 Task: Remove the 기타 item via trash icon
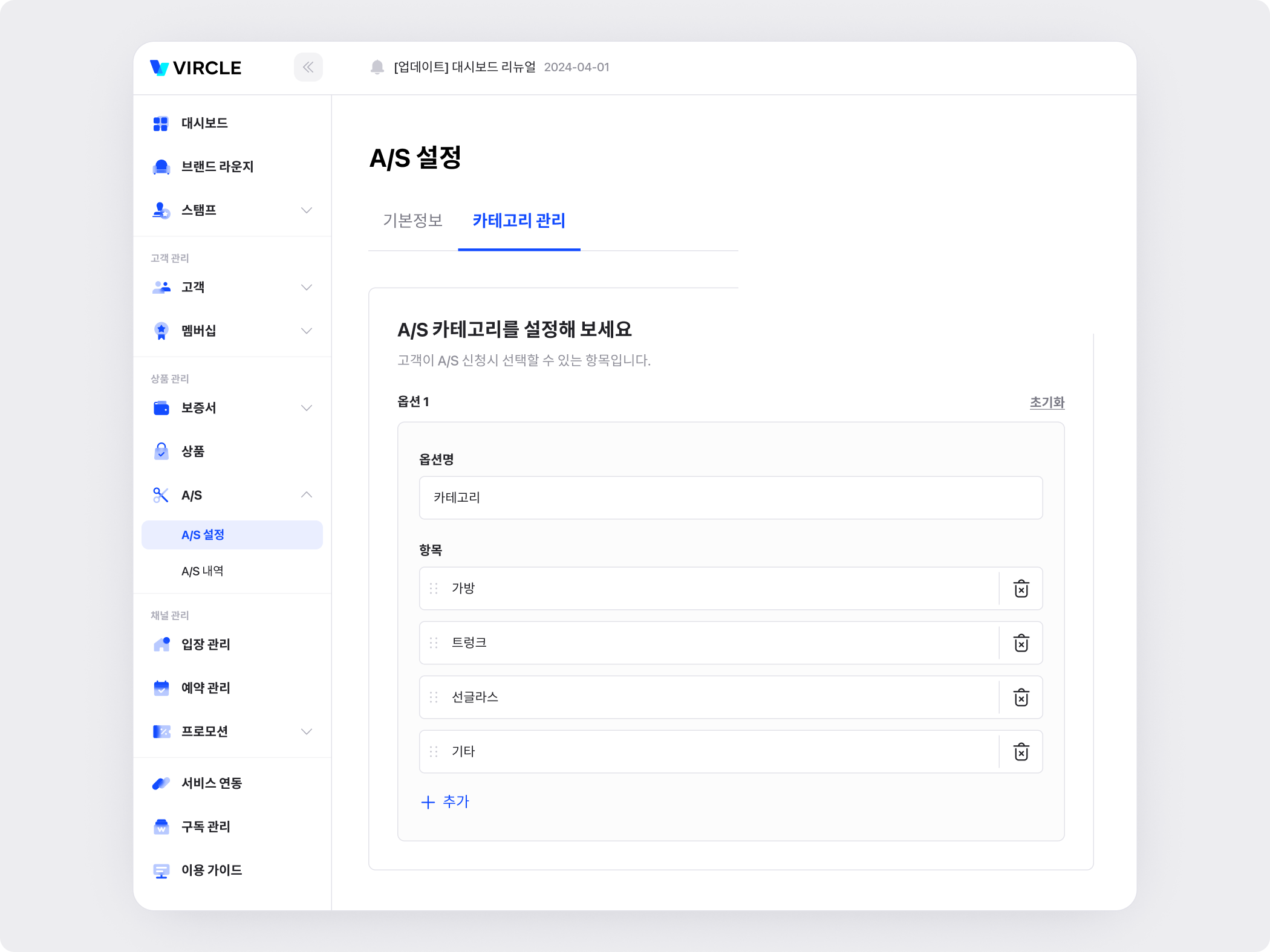point(1021,752)
